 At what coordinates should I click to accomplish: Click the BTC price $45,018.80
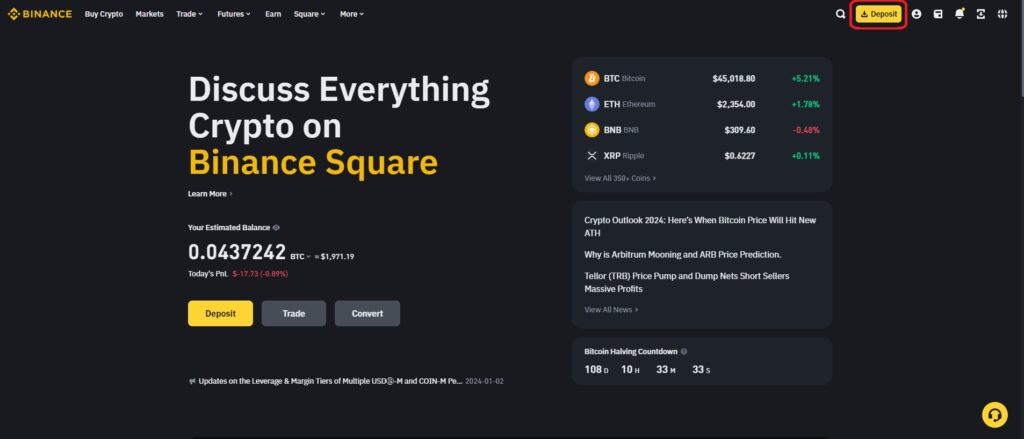(733, 78)
